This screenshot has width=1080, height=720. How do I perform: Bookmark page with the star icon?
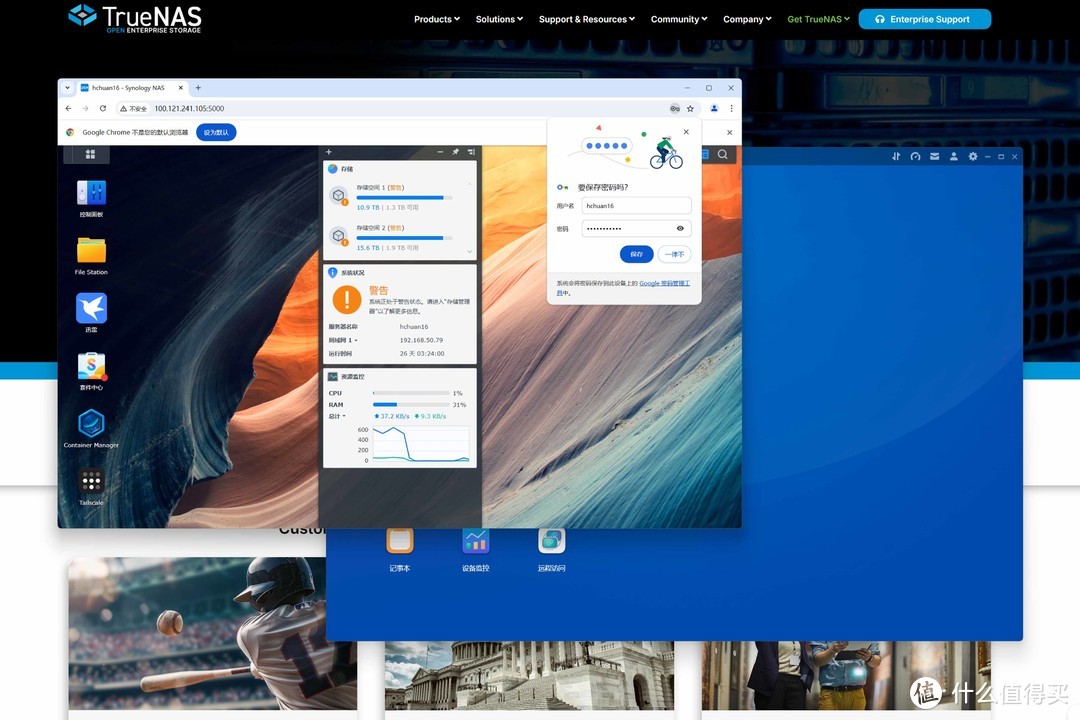pyautogui.click(x=690, y=108)
